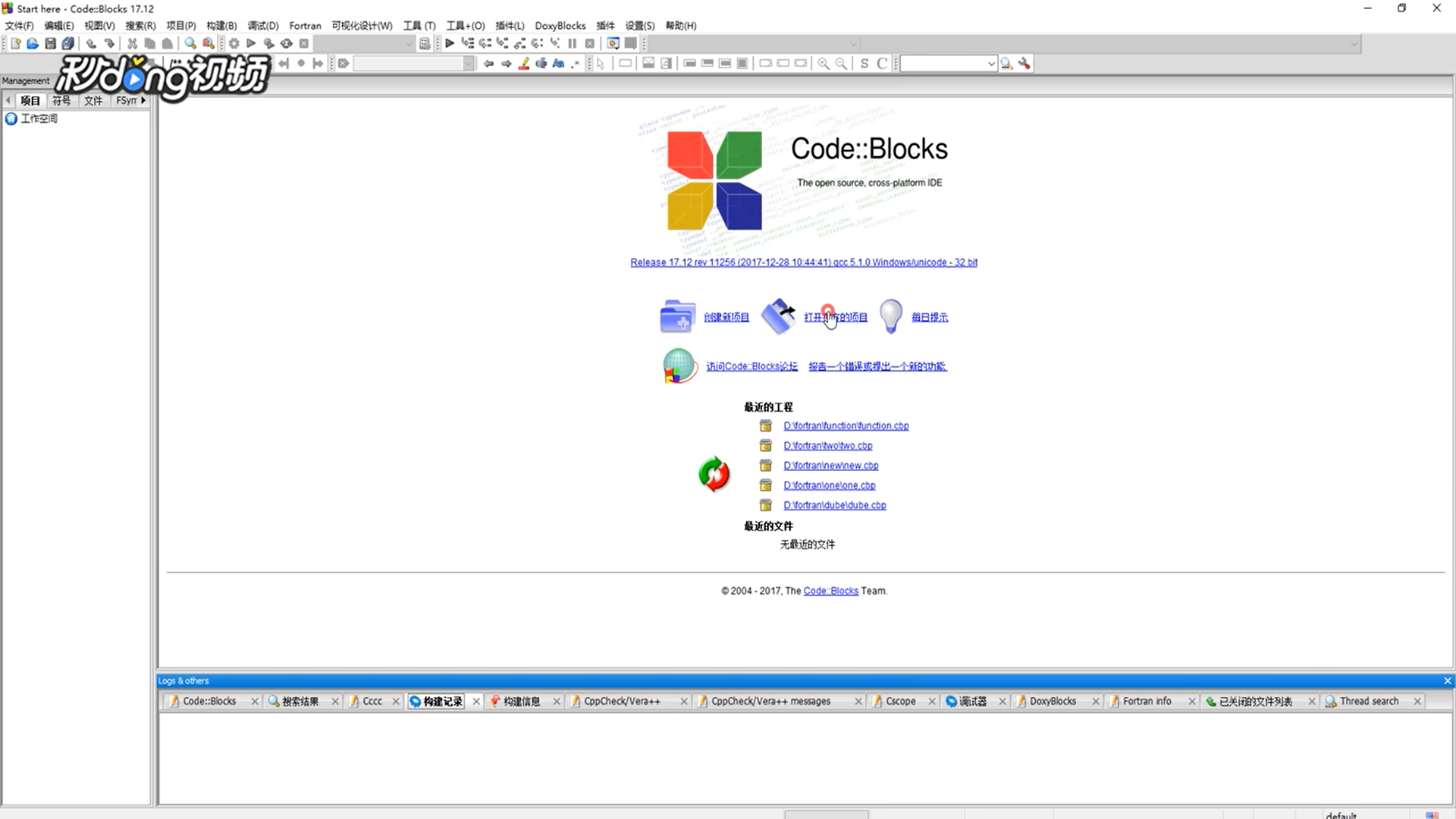
Task: Open the Fortran menu
Action: [305, 26]
